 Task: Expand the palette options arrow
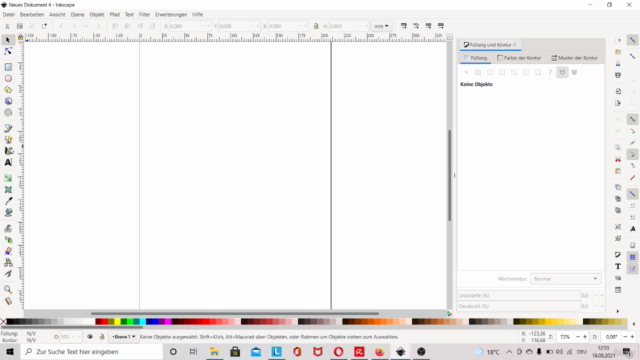[634, 323]
